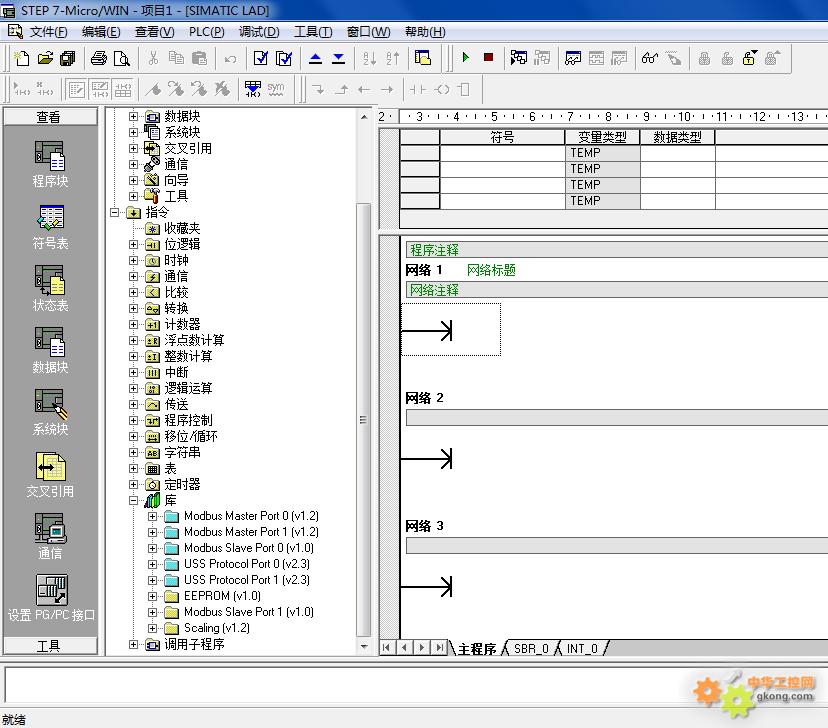Expand Modbus Master Port 0 (v1.2) library
The image size is (828, 728).
153,516
